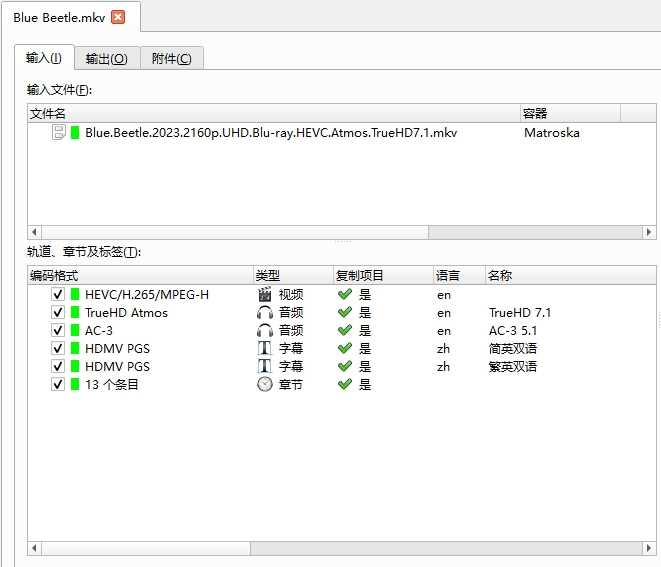Click the Matroska container cell
The image size is (661, 567).
[x=551, y=133]
